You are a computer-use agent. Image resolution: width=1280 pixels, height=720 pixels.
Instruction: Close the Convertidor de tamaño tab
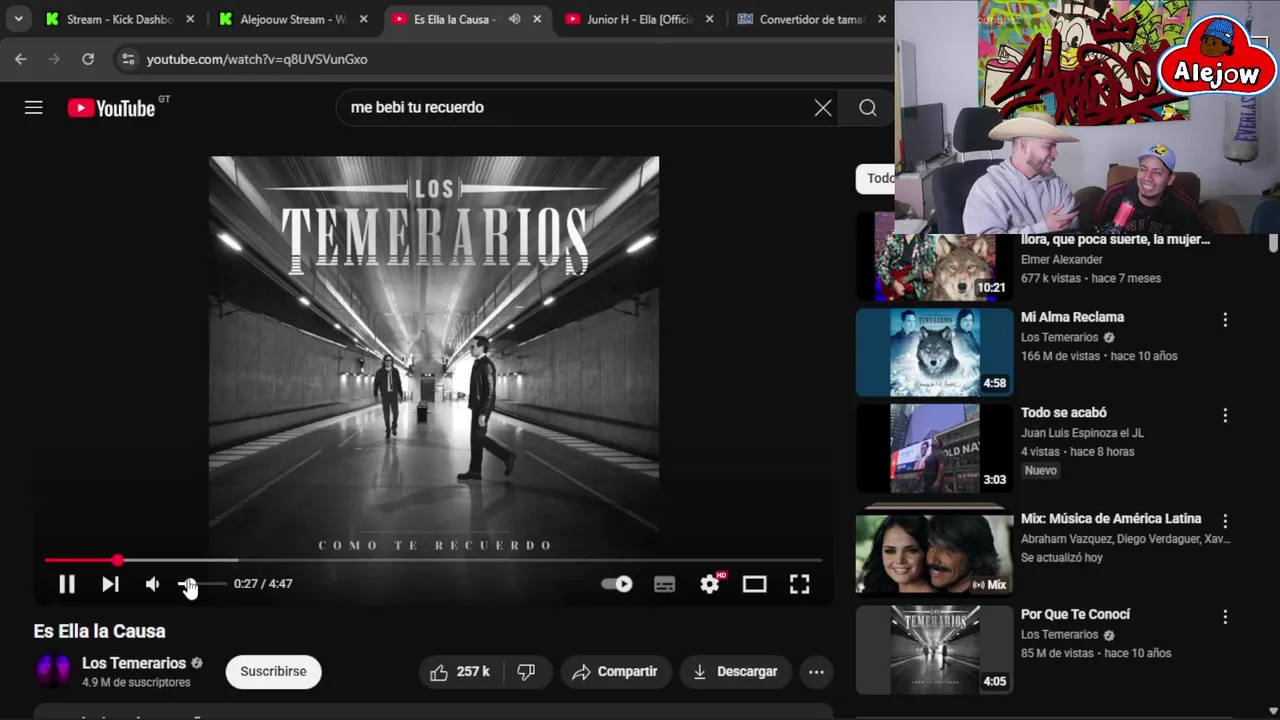tap(882, 19)
